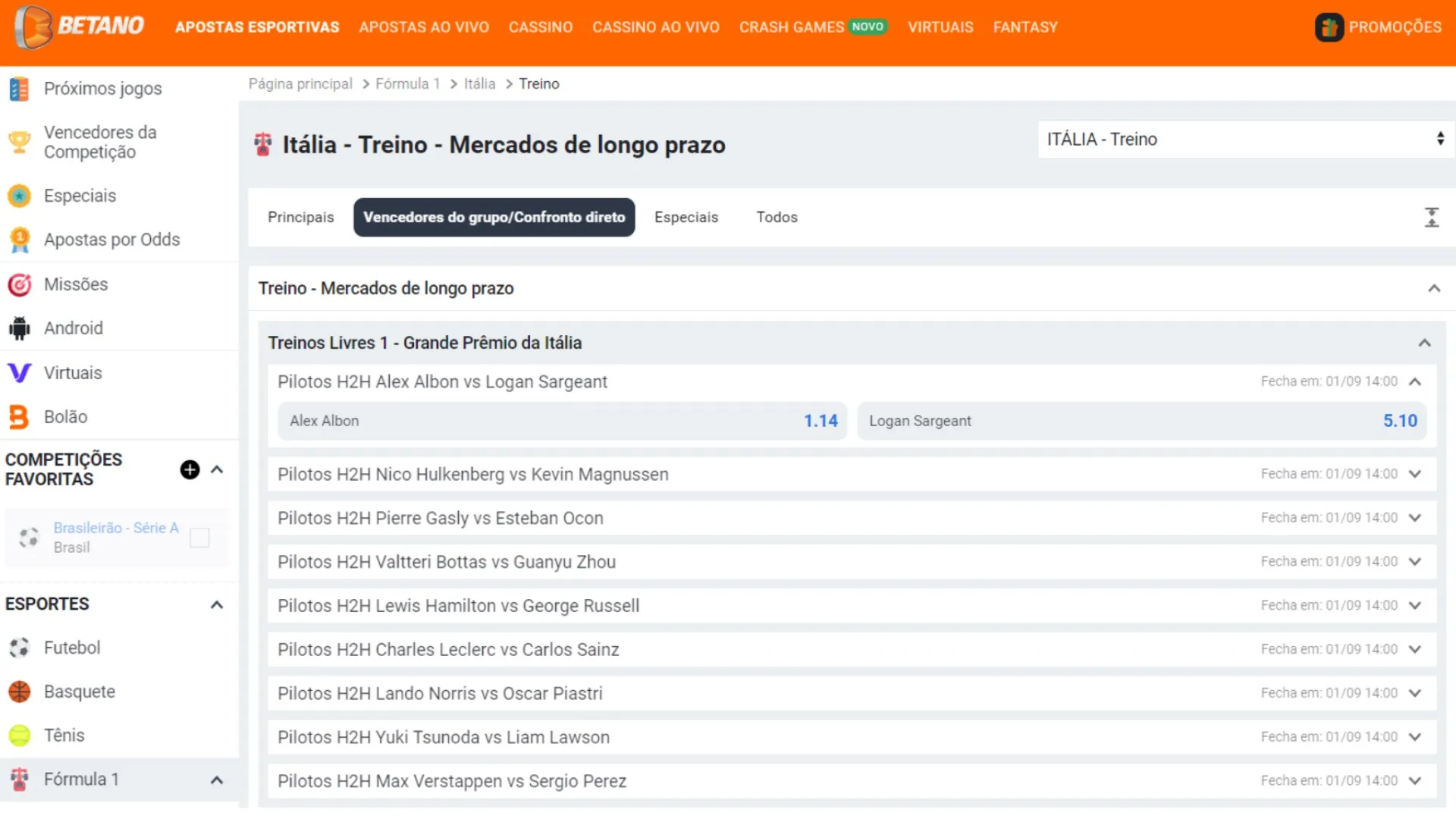Select Vencedores do grupo/Confronto direto tab
This screenshot has height=819, width=1456.
(x=494, y=217)
